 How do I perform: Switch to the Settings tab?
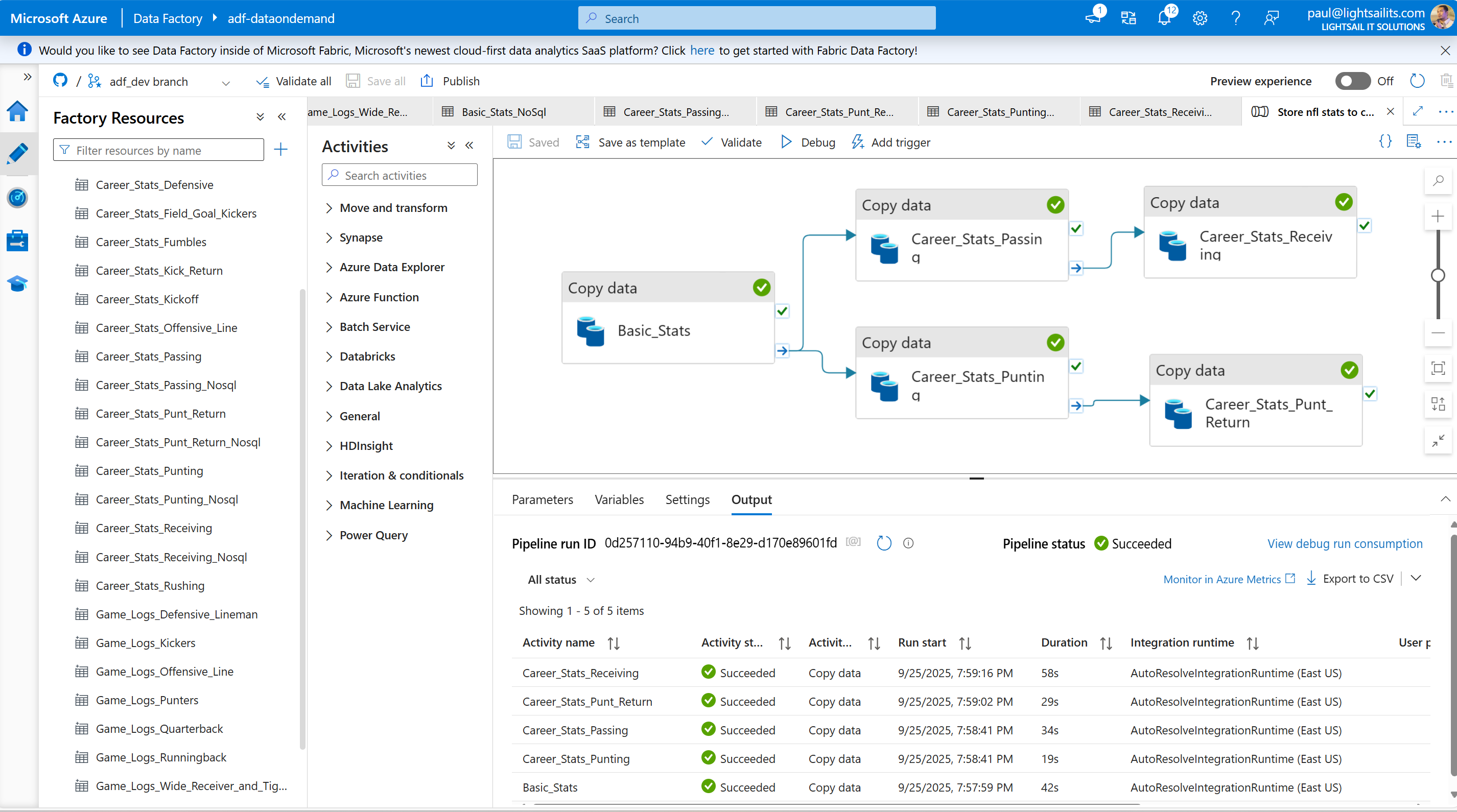point(687,499)
